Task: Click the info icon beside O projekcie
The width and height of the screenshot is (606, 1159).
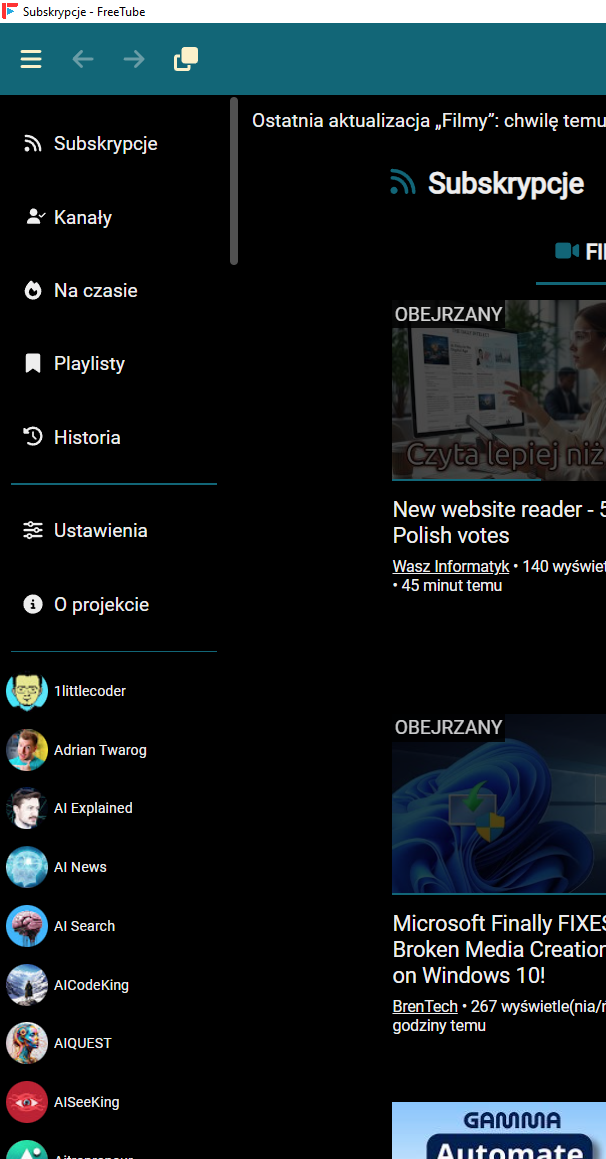Action: [33, 605]
